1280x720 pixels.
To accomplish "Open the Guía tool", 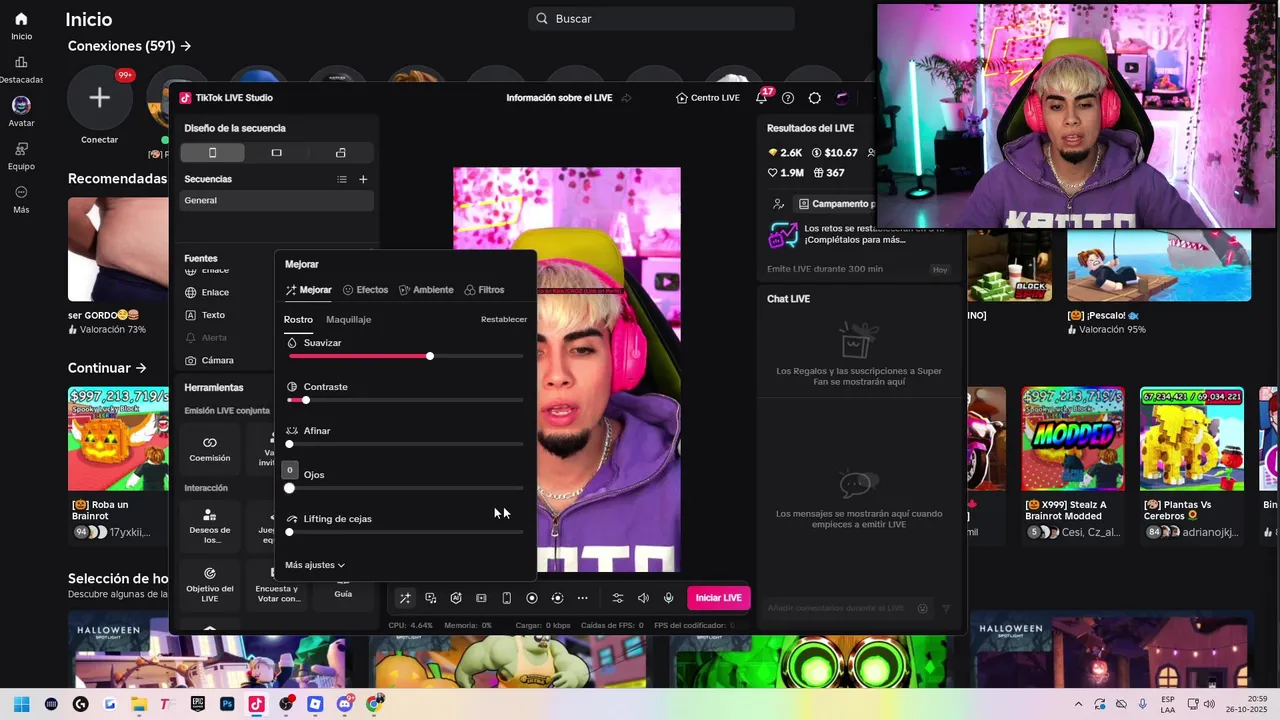I will (343, 592).
